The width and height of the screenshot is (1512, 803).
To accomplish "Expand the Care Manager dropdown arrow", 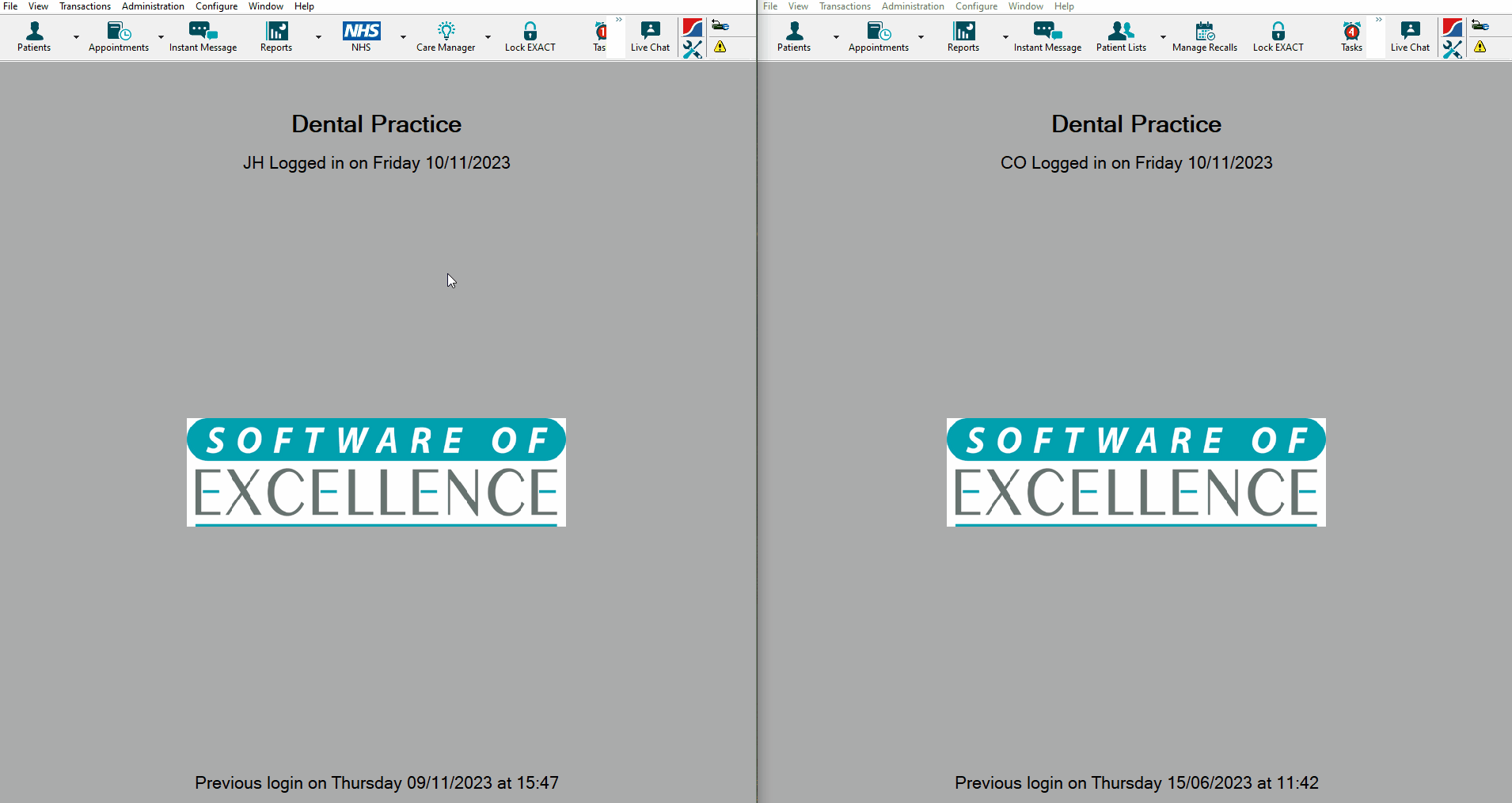I will (x=488, y=37).
